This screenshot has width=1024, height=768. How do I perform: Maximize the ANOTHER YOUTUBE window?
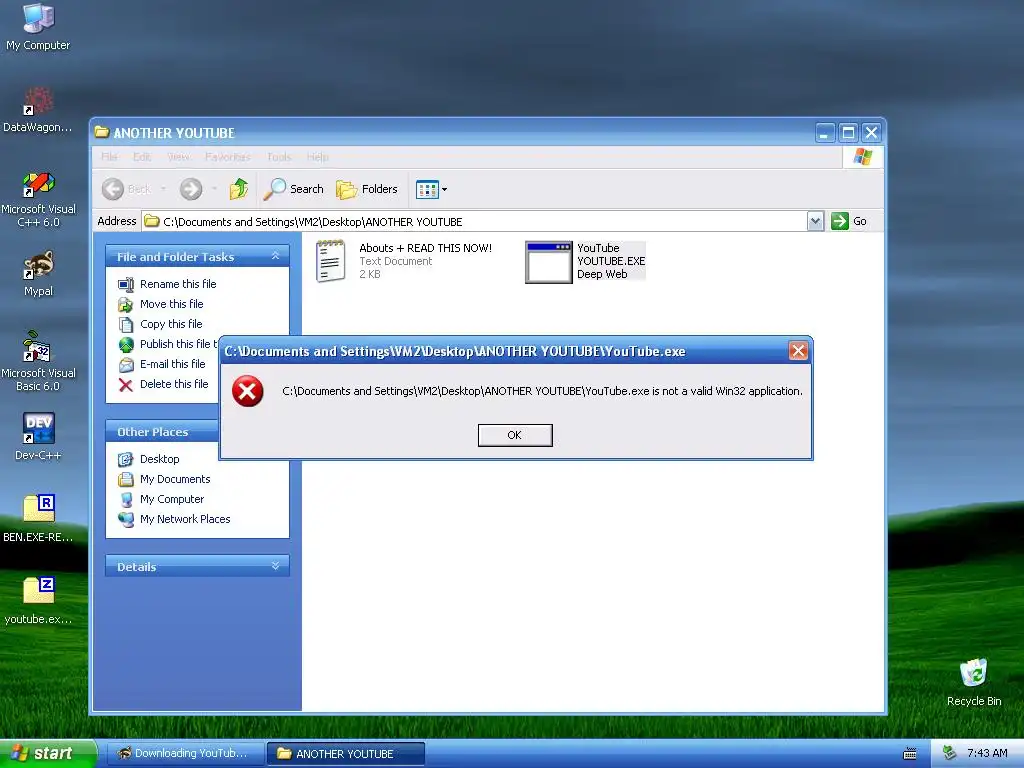point(848,133)
